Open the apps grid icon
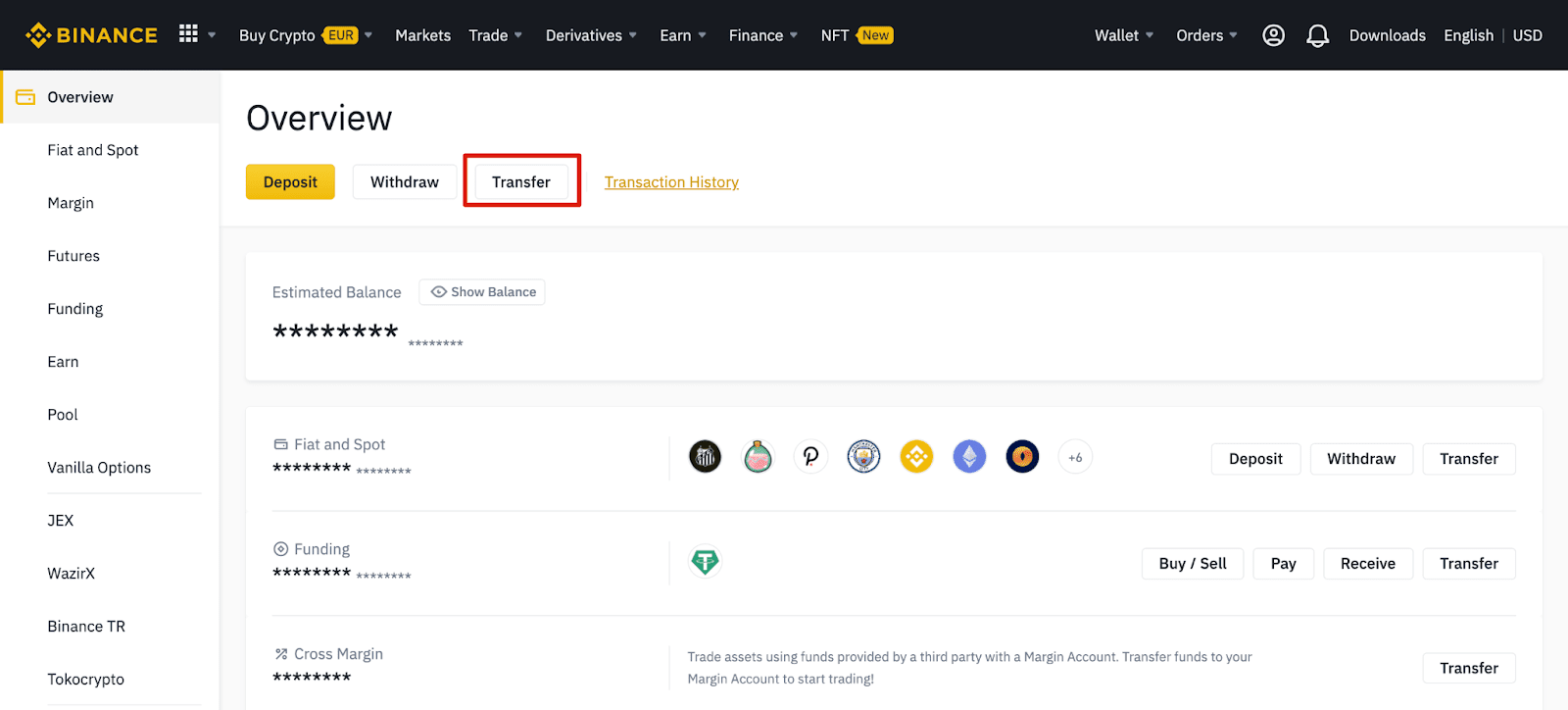This screenshot has width=1568, height=710. [188, 34]
